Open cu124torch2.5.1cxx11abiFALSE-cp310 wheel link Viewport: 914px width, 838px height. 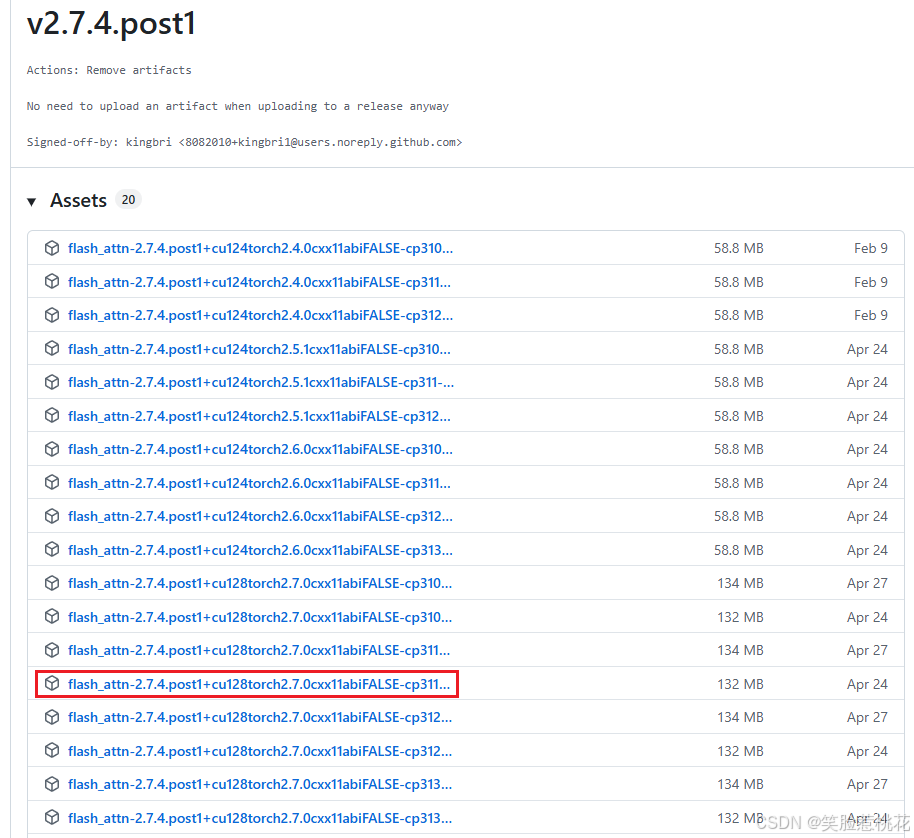(259, 349)
